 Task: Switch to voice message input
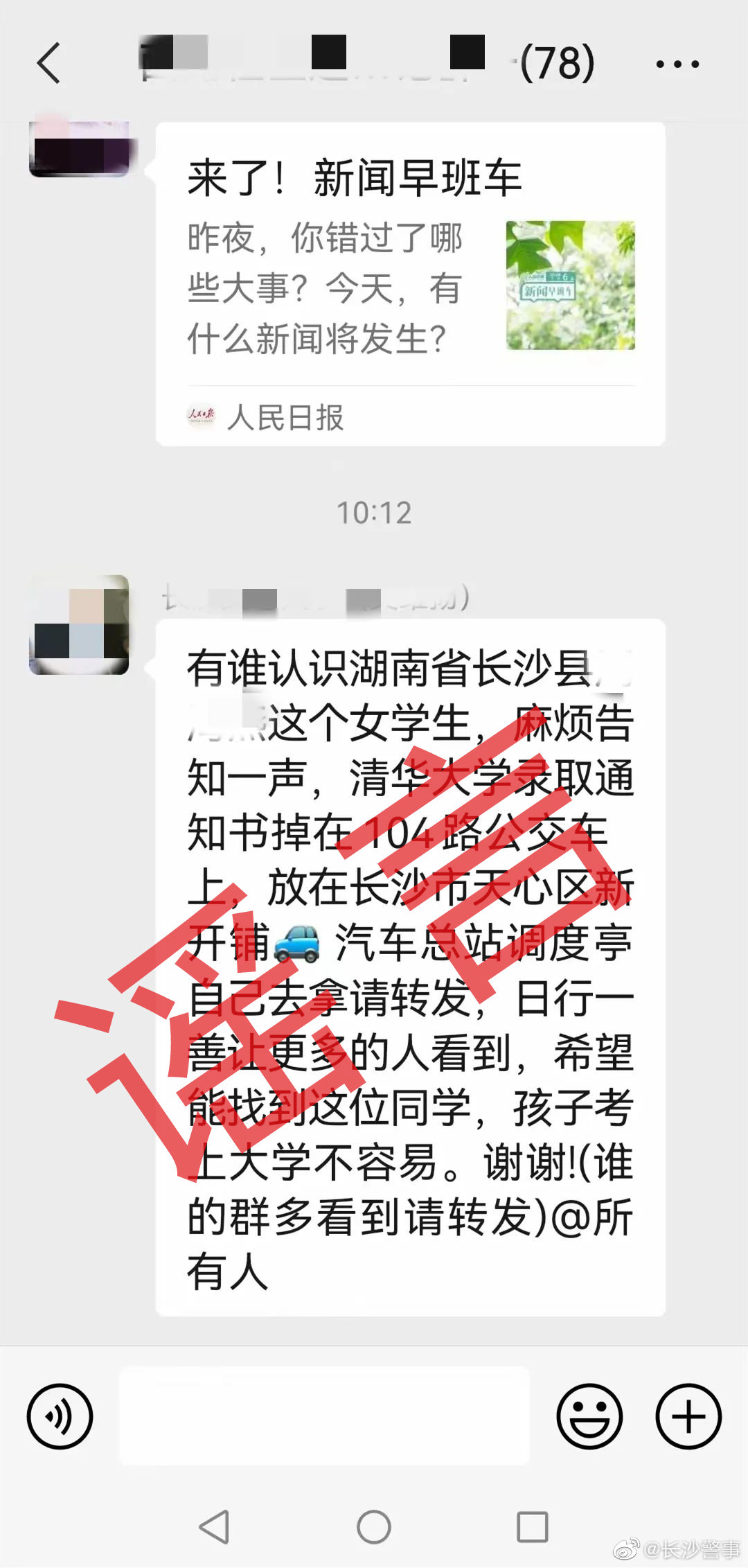[60, 1416]
